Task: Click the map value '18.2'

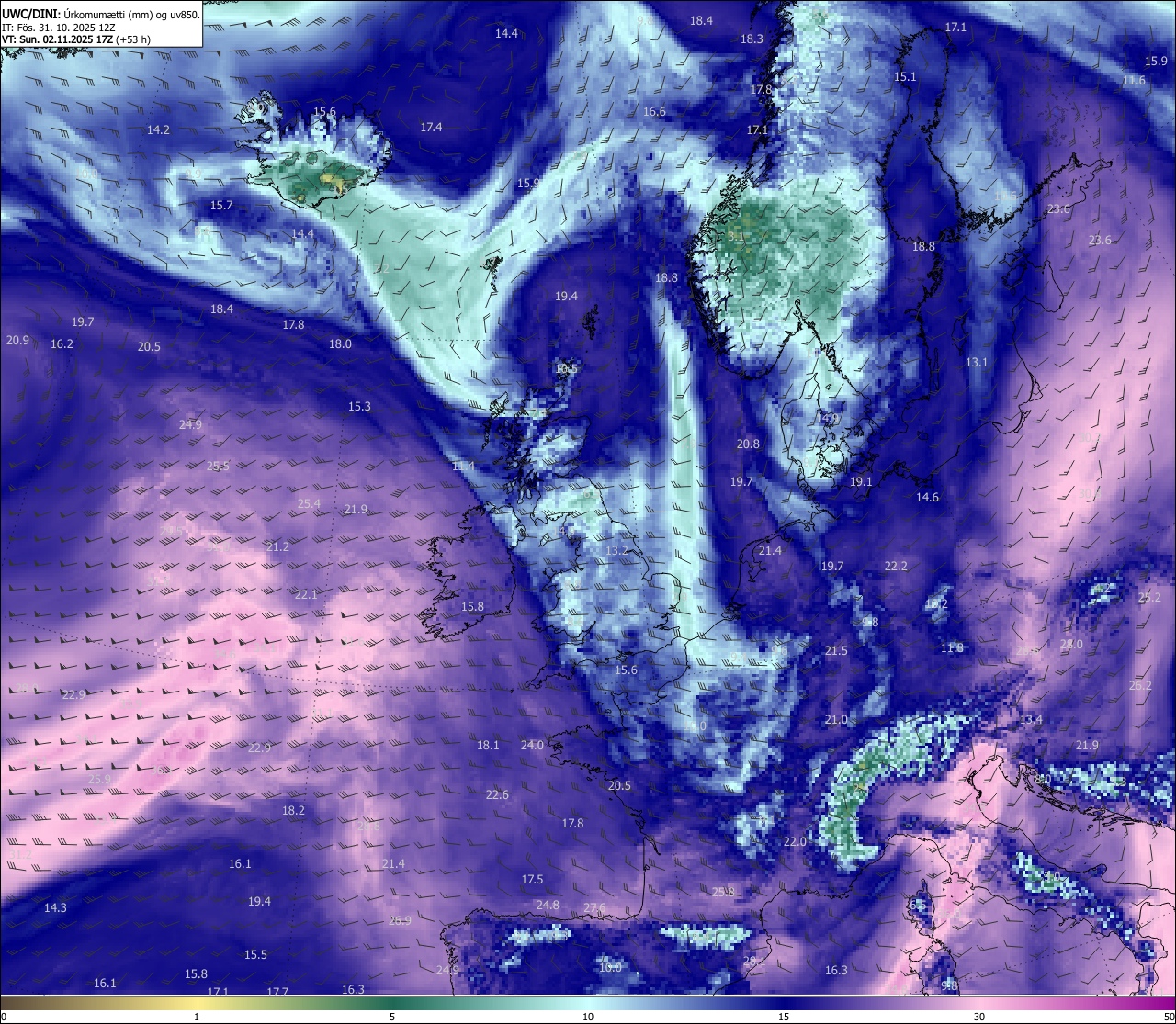Action: (293, 810)
